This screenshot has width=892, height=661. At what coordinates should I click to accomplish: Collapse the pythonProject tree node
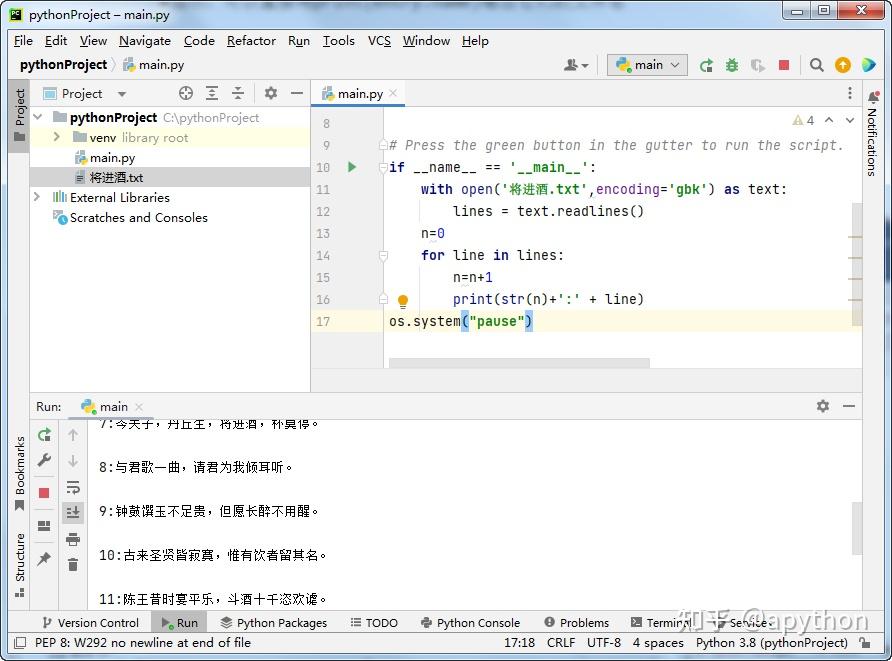(35, 117)
